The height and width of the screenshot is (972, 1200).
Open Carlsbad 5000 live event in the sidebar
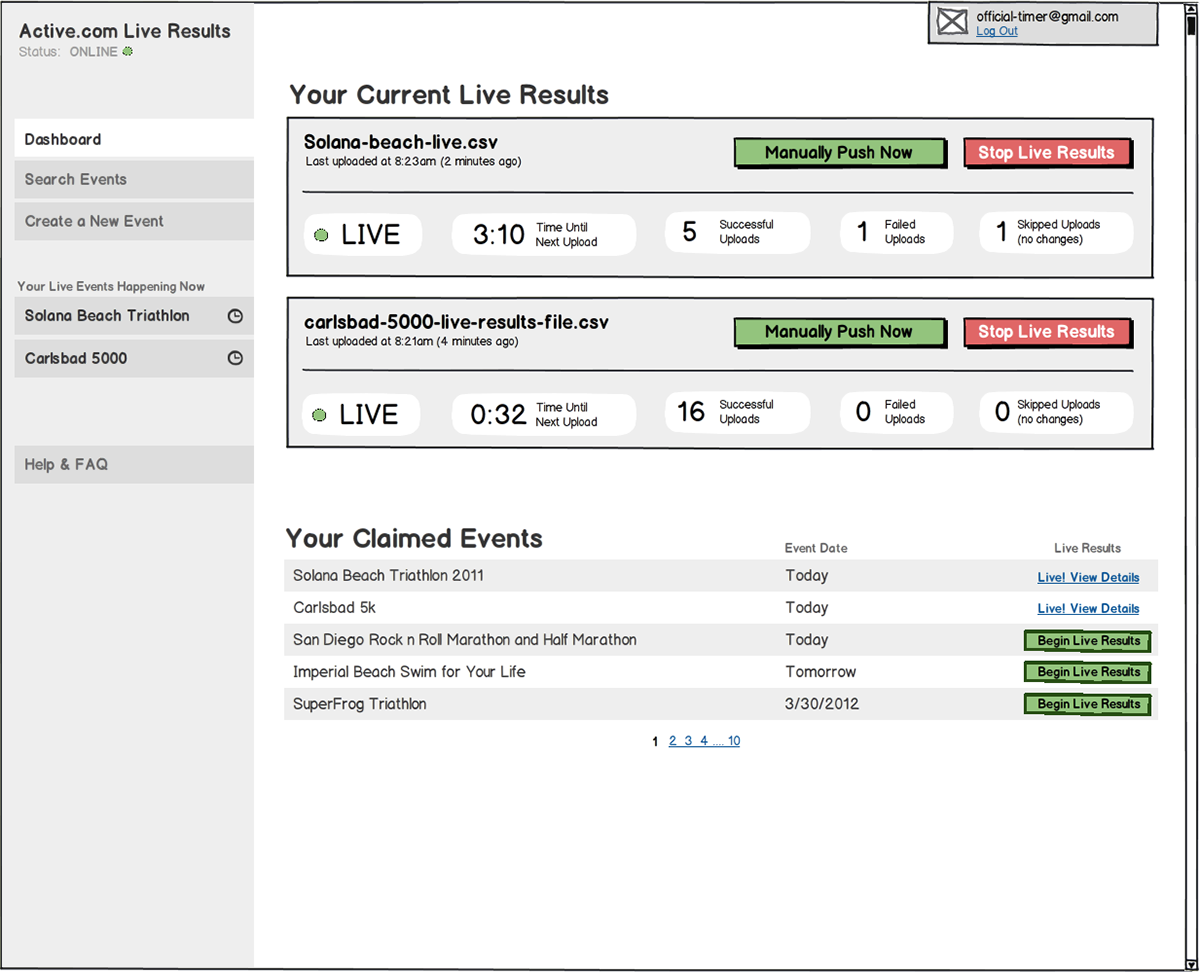click(x=134, y=358)
